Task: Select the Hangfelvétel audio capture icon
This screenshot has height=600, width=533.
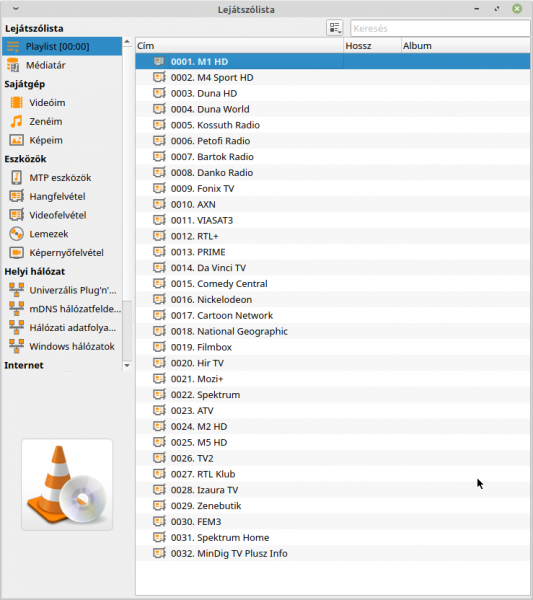Action: pos(16,196)
